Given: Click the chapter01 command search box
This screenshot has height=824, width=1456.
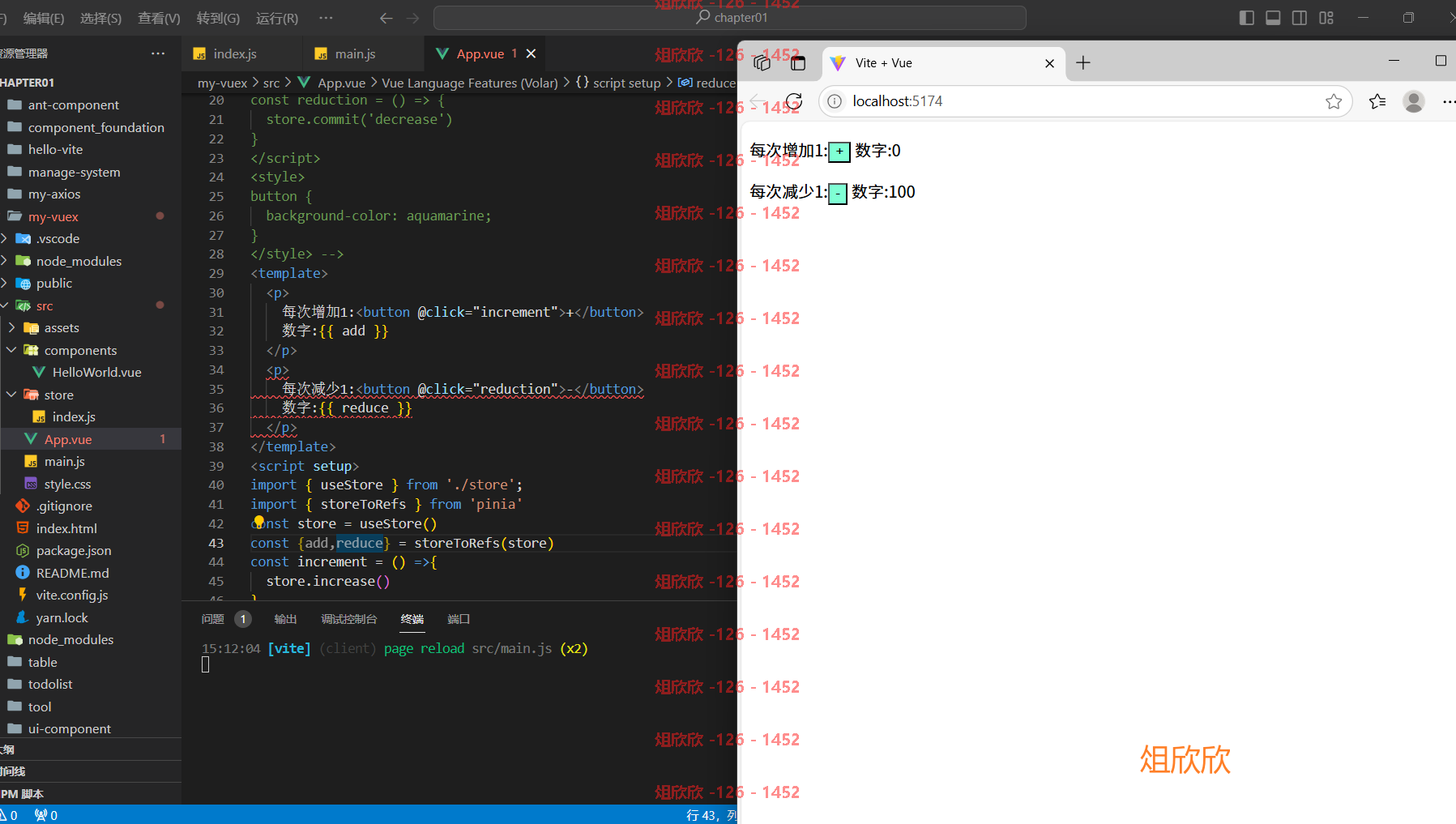Looking at the screenshot, I should point(730,18).
